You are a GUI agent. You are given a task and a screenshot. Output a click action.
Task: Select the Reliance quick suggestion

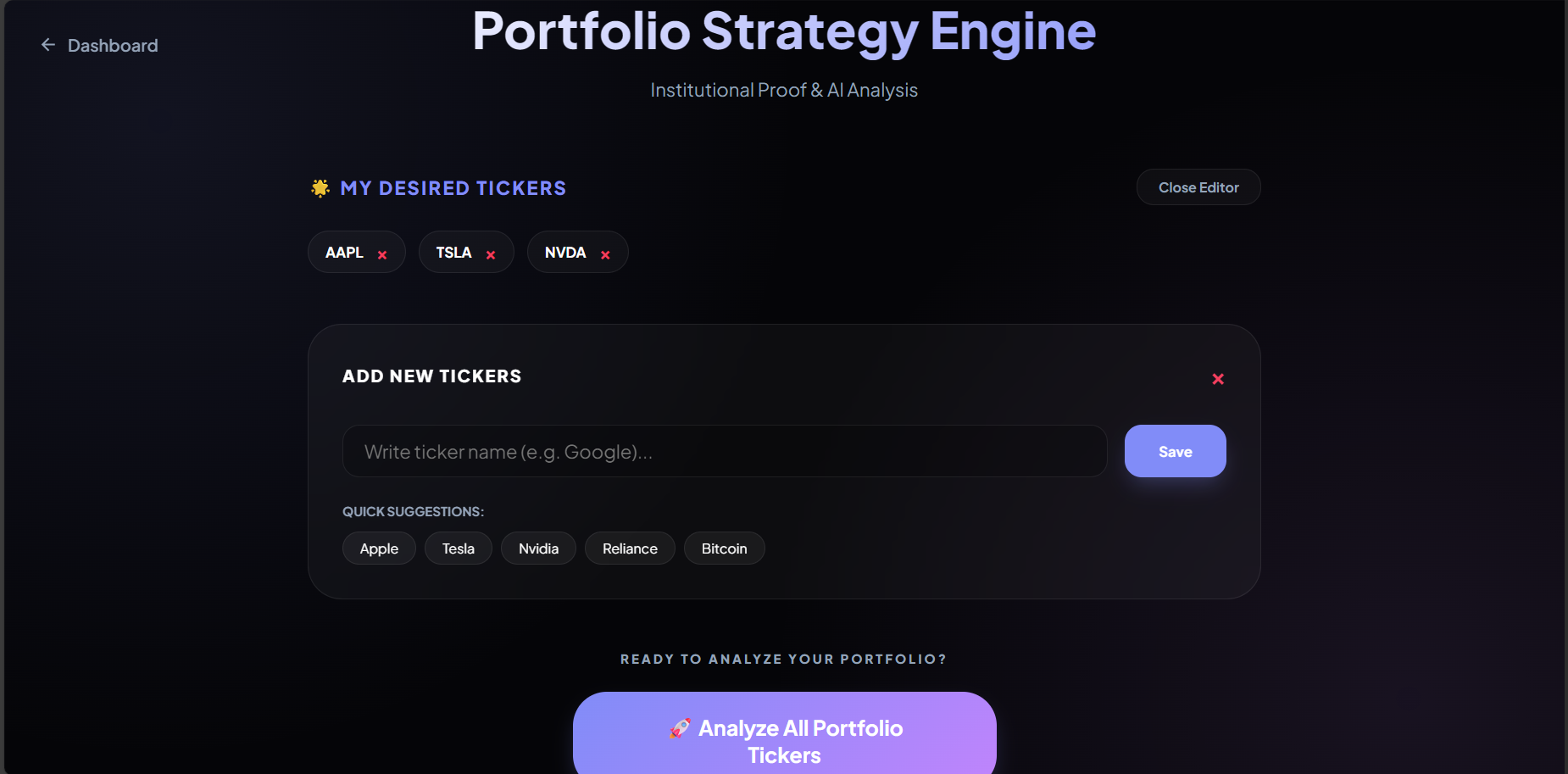click(x=630, y=548)
